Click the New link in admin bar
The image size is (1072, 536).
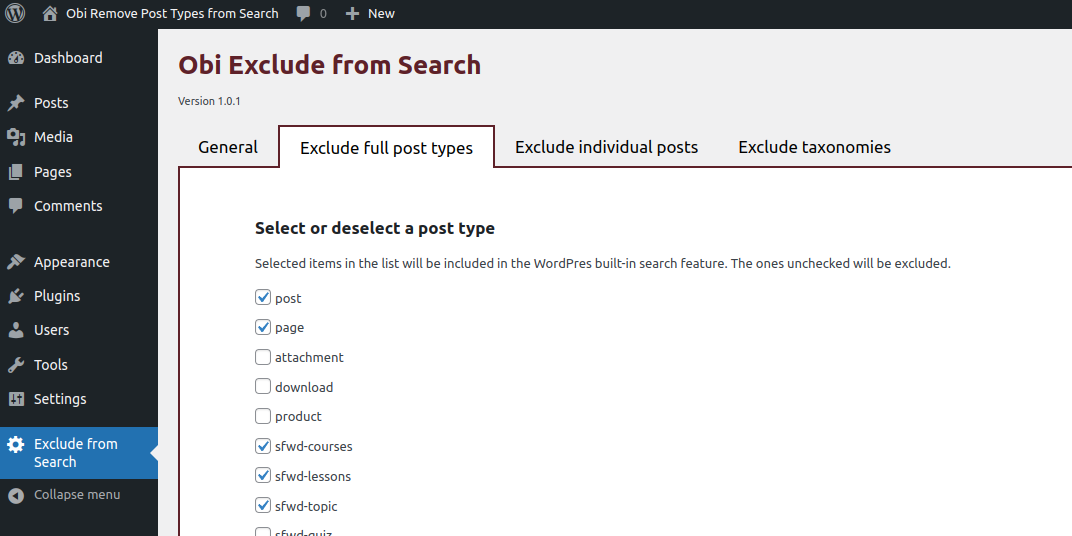(381, 13)
